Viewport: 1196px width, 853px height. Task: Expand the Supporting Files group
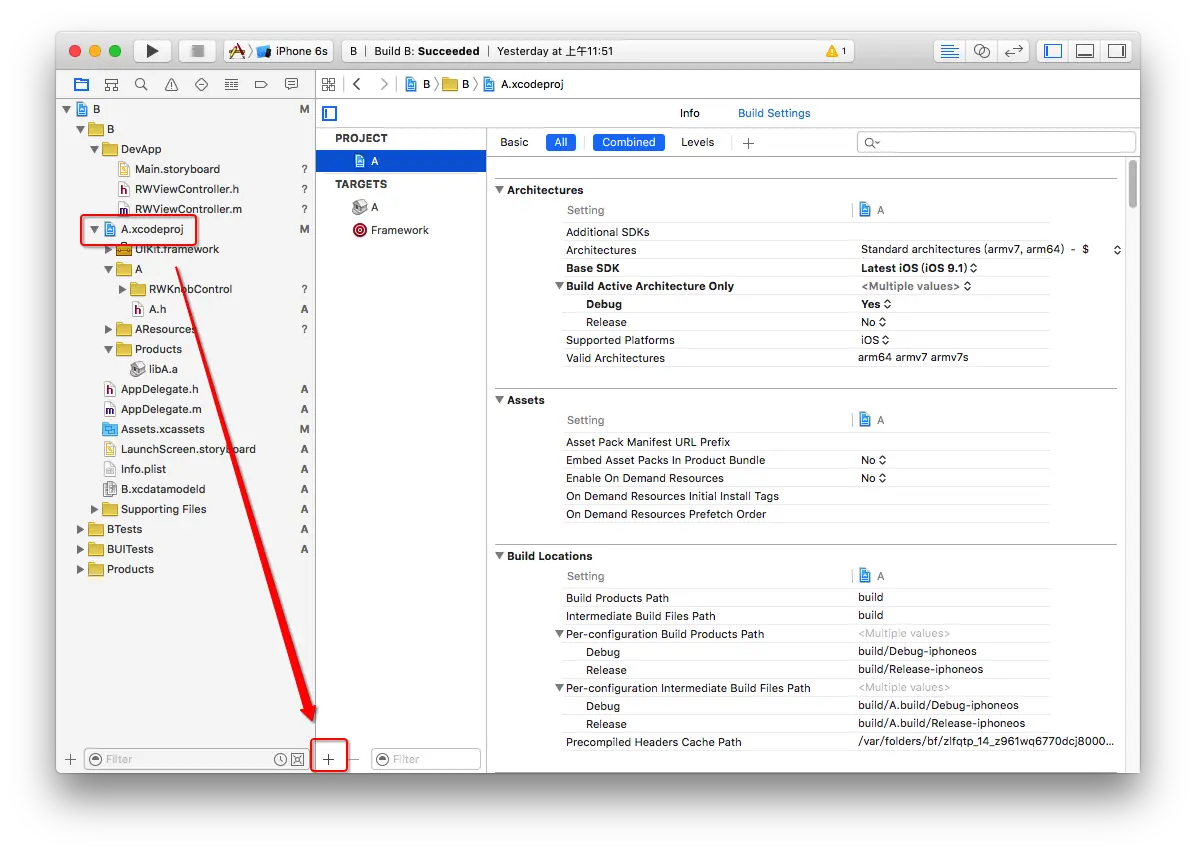(x=95, y=510)
